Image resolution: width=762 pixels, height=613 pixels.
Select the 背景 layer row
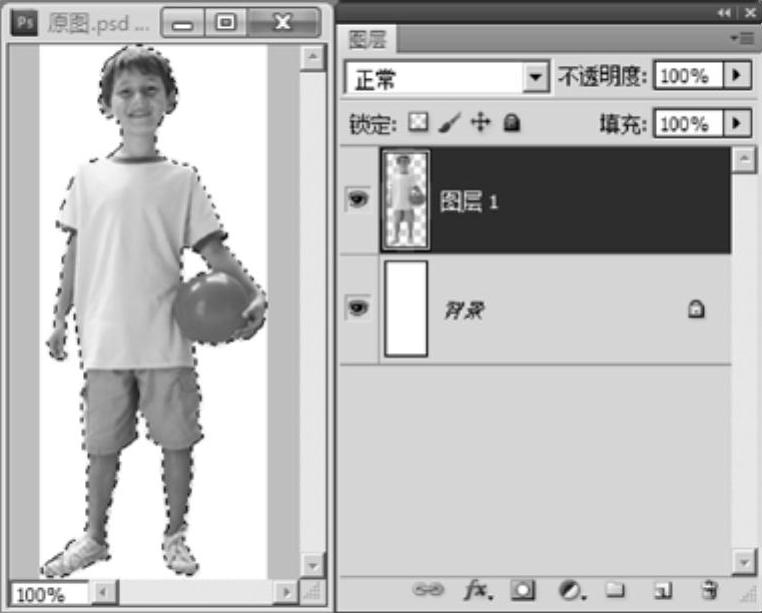click(x=560, y=310)
